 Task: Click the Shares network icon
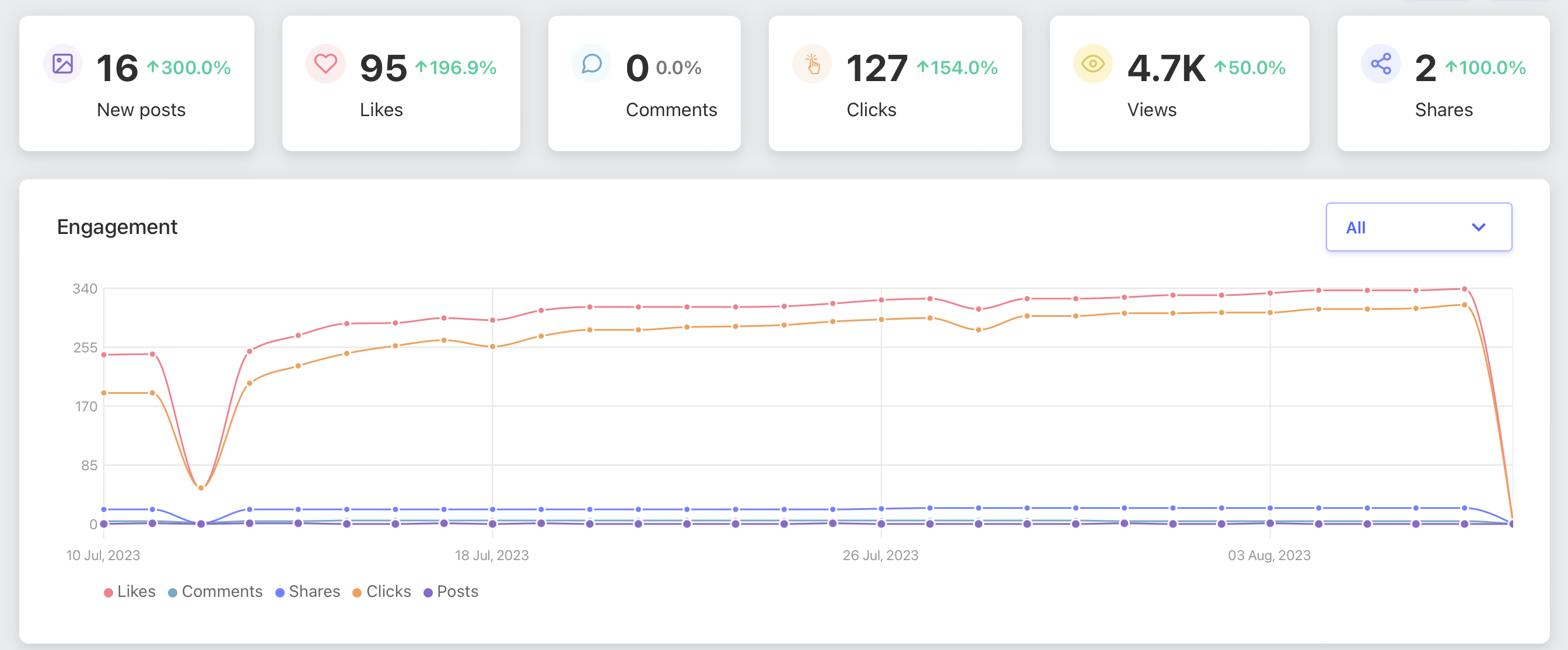(x=1381, y=64)
